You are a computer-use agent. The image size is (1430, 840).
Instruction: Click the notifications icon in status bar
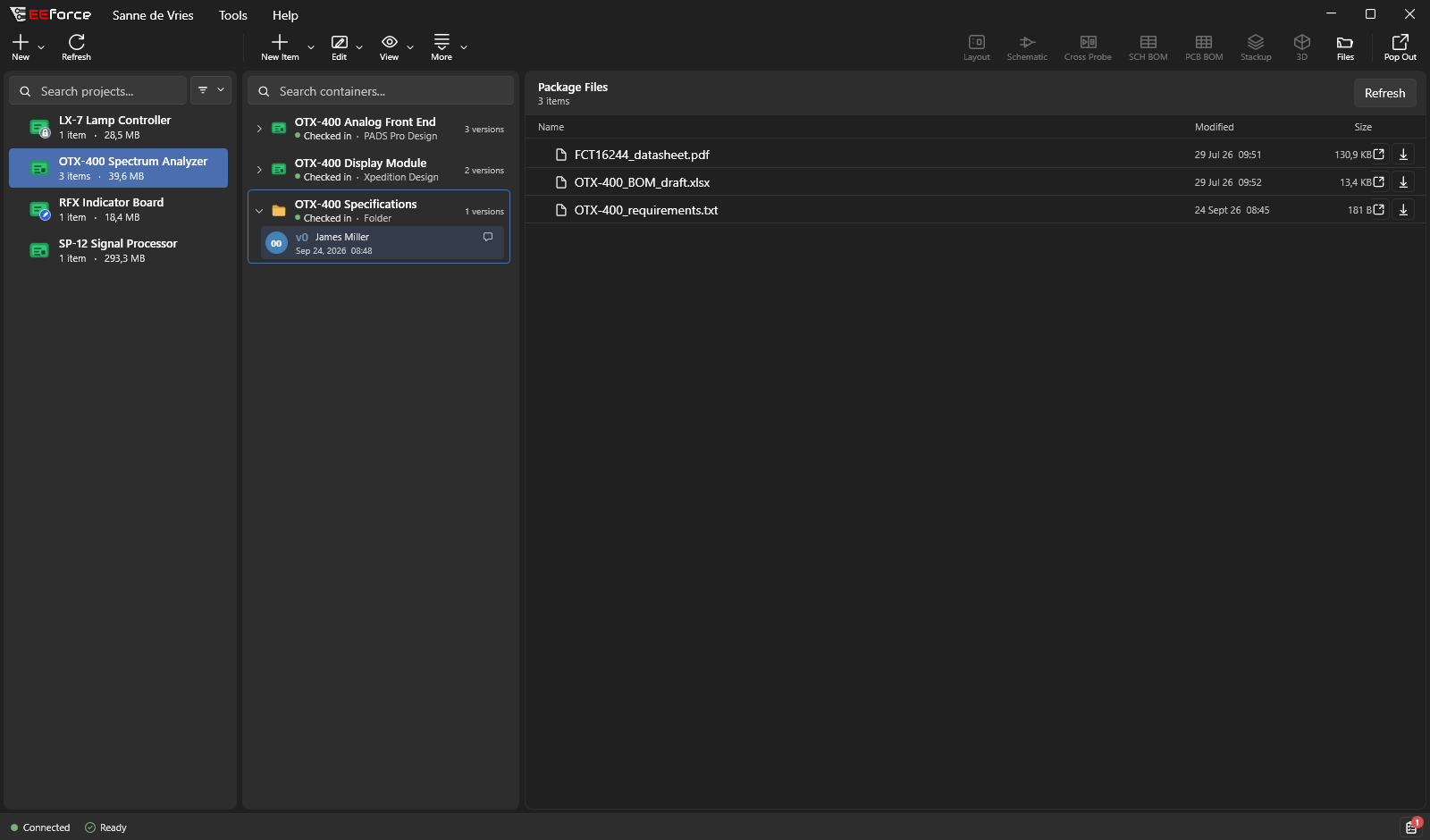pyautogui.click(x=1412, y=827)
